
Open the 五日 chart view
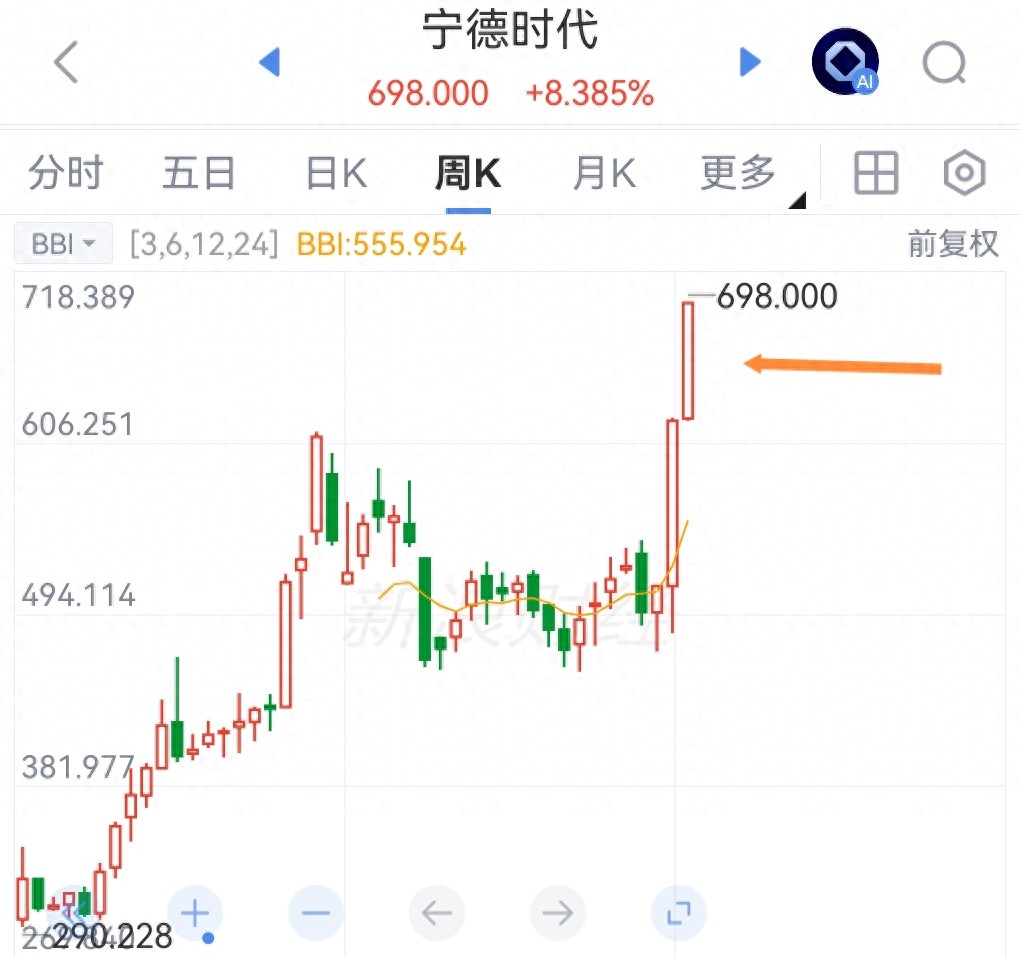click(198, 173)
